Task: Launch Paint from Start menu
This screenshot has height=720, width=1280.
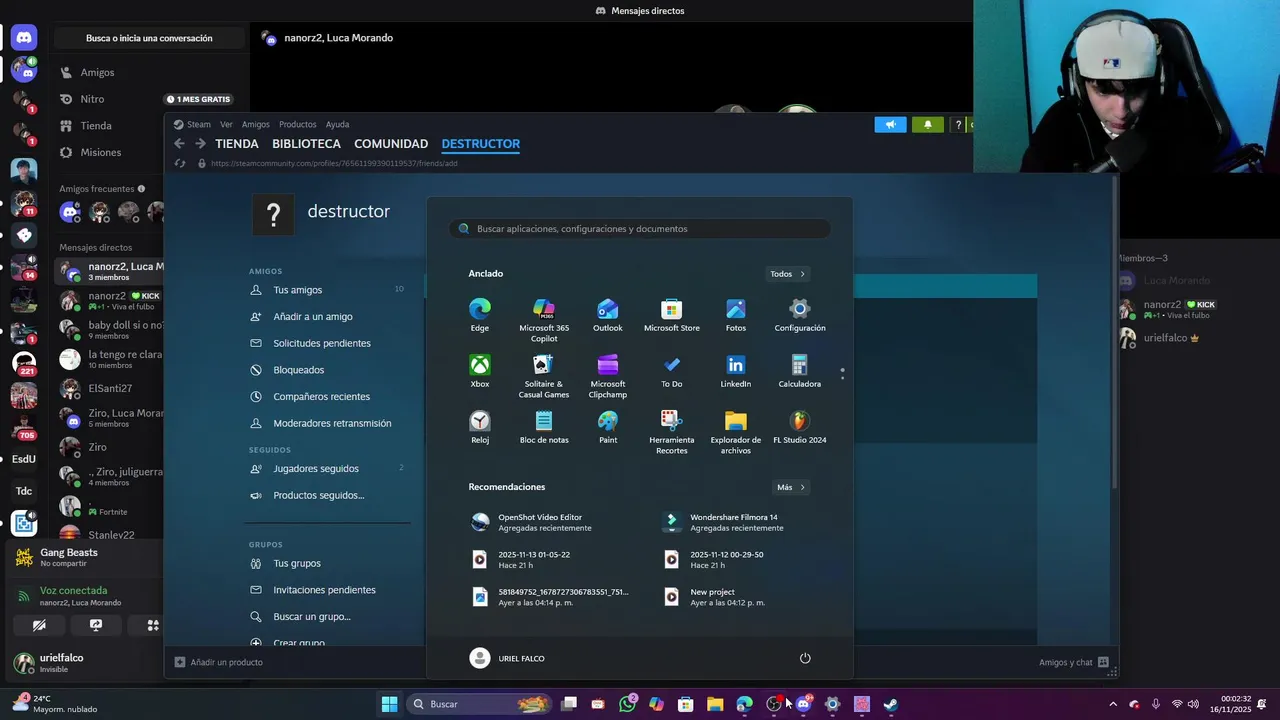Action: [x=608, y=427]
